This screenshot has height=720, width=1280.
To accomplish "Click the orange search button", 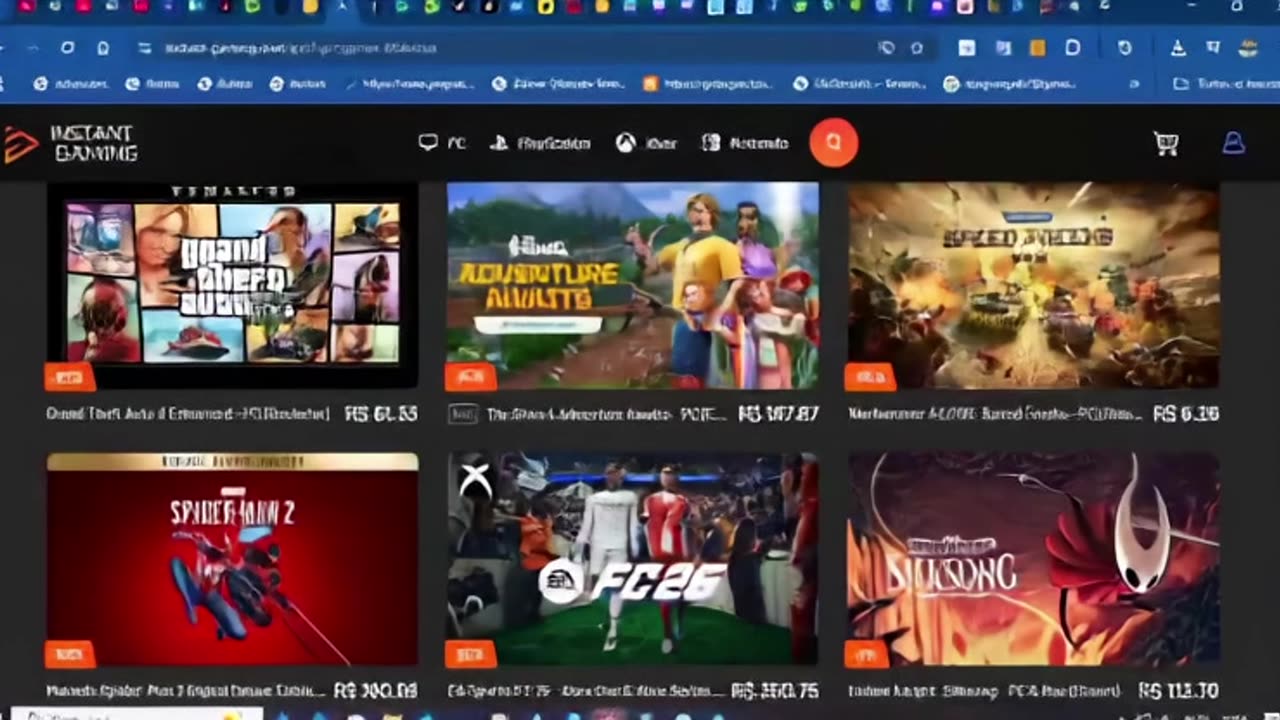I will pos(834,143).
